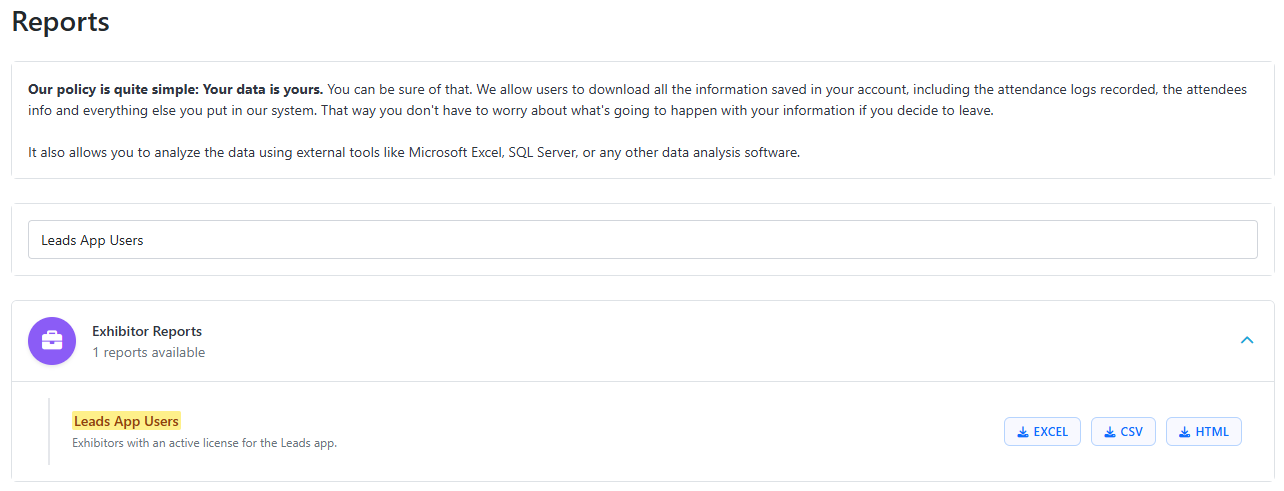Focus the report search box
Image resolution: width=1284 pixels, height=491 pixels.
pyautogui.click(x=642, y=240)
